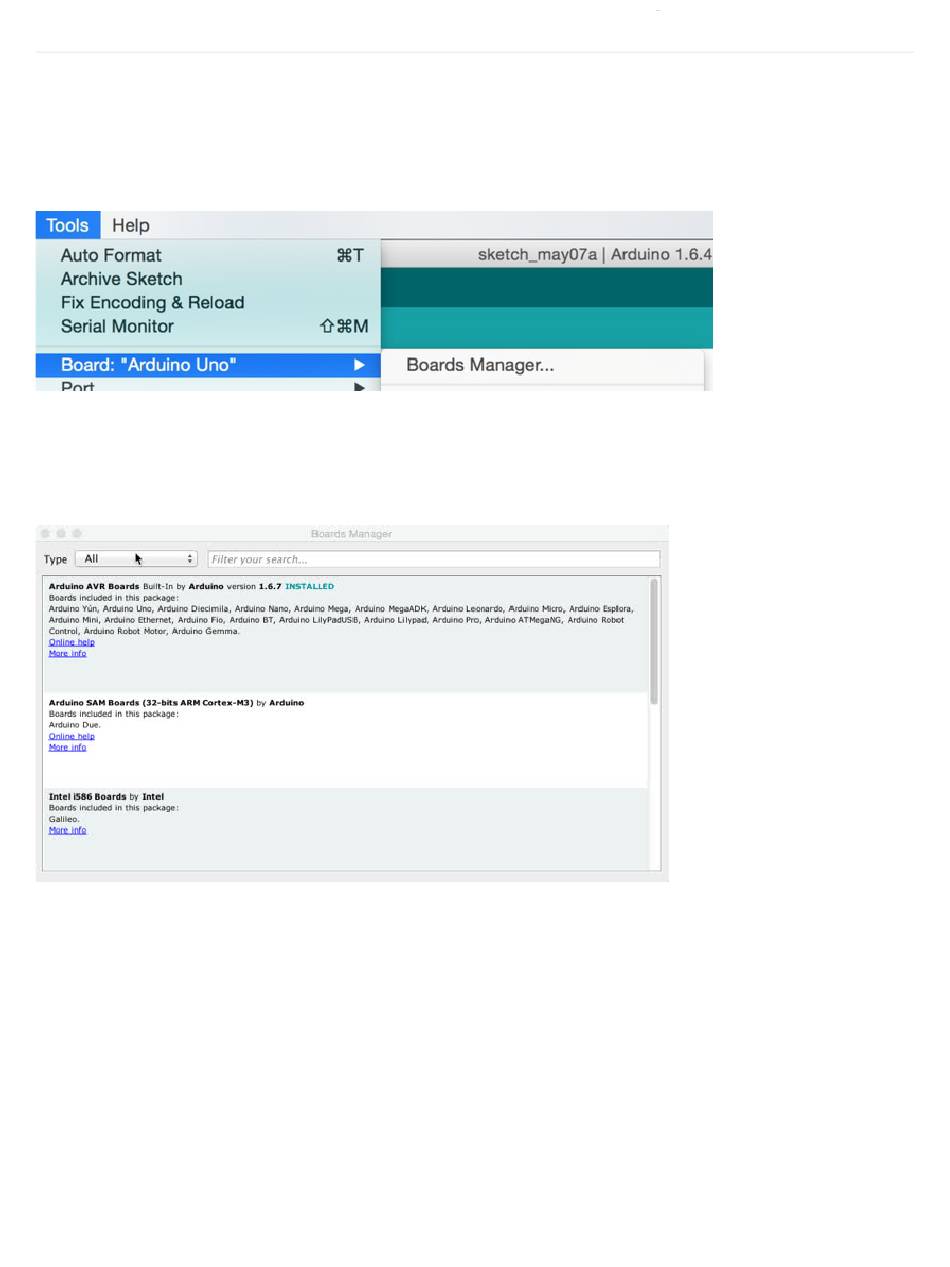
Task: Open the Type dropdown set to All
Action: 136,559
